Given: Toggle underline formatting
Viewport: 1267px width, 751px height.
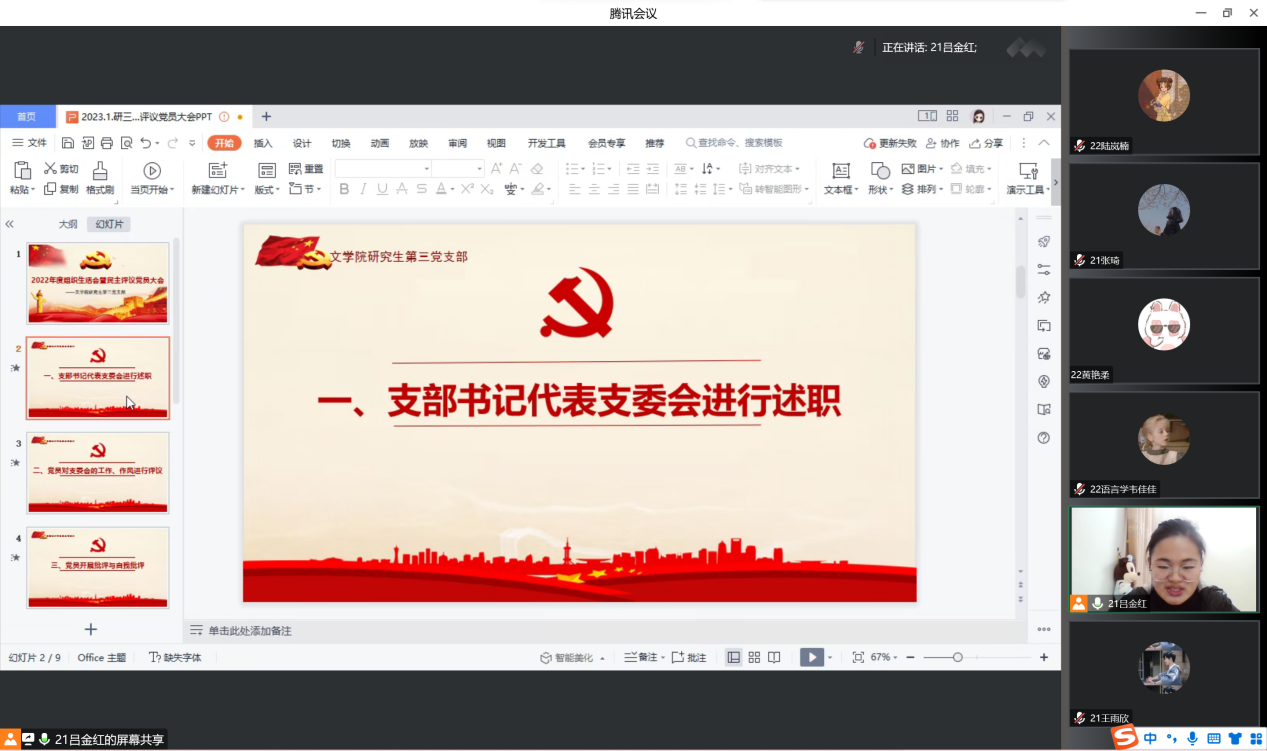Looking at the screenshot, I should (382, 189).
